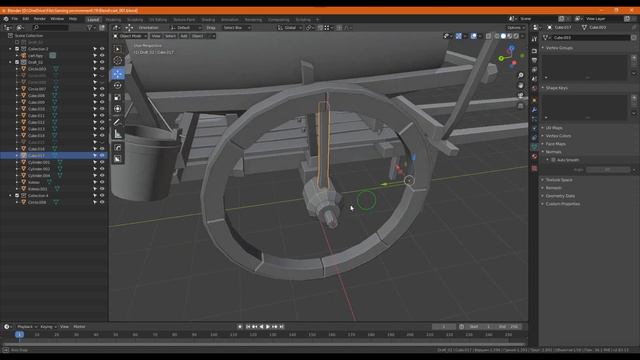Open the Select Box drag dropdown
This screenshot has height=360, width=640.
coord(236,28)
